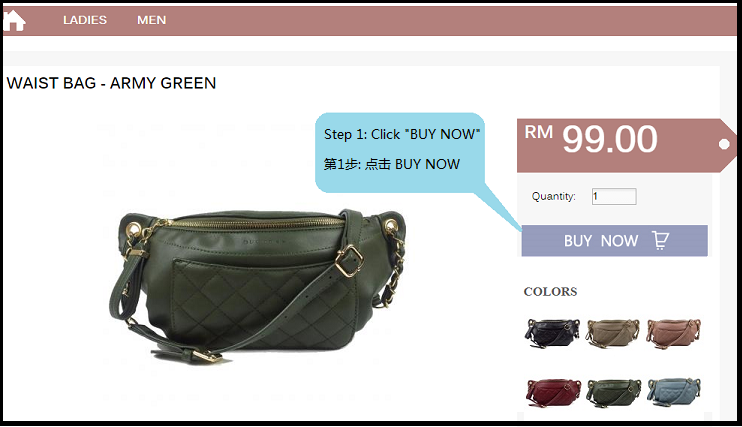Screen dimensions: 742x427
Task: Click the price tag hole dot
Action: [724, 144]
